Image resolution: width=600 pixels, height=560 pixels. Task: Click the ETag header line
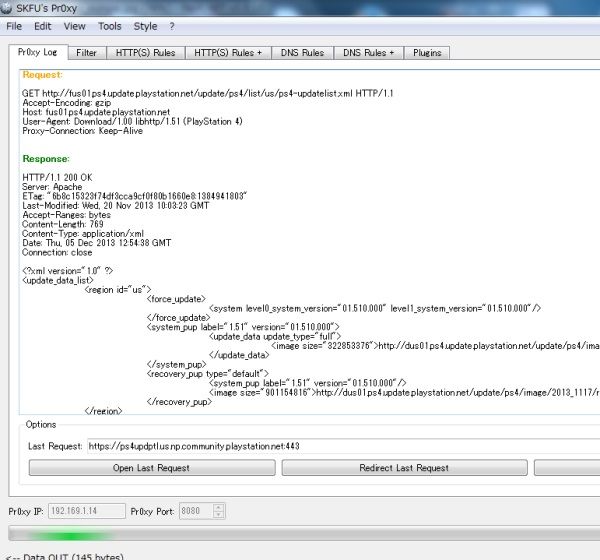coord(134,196)
